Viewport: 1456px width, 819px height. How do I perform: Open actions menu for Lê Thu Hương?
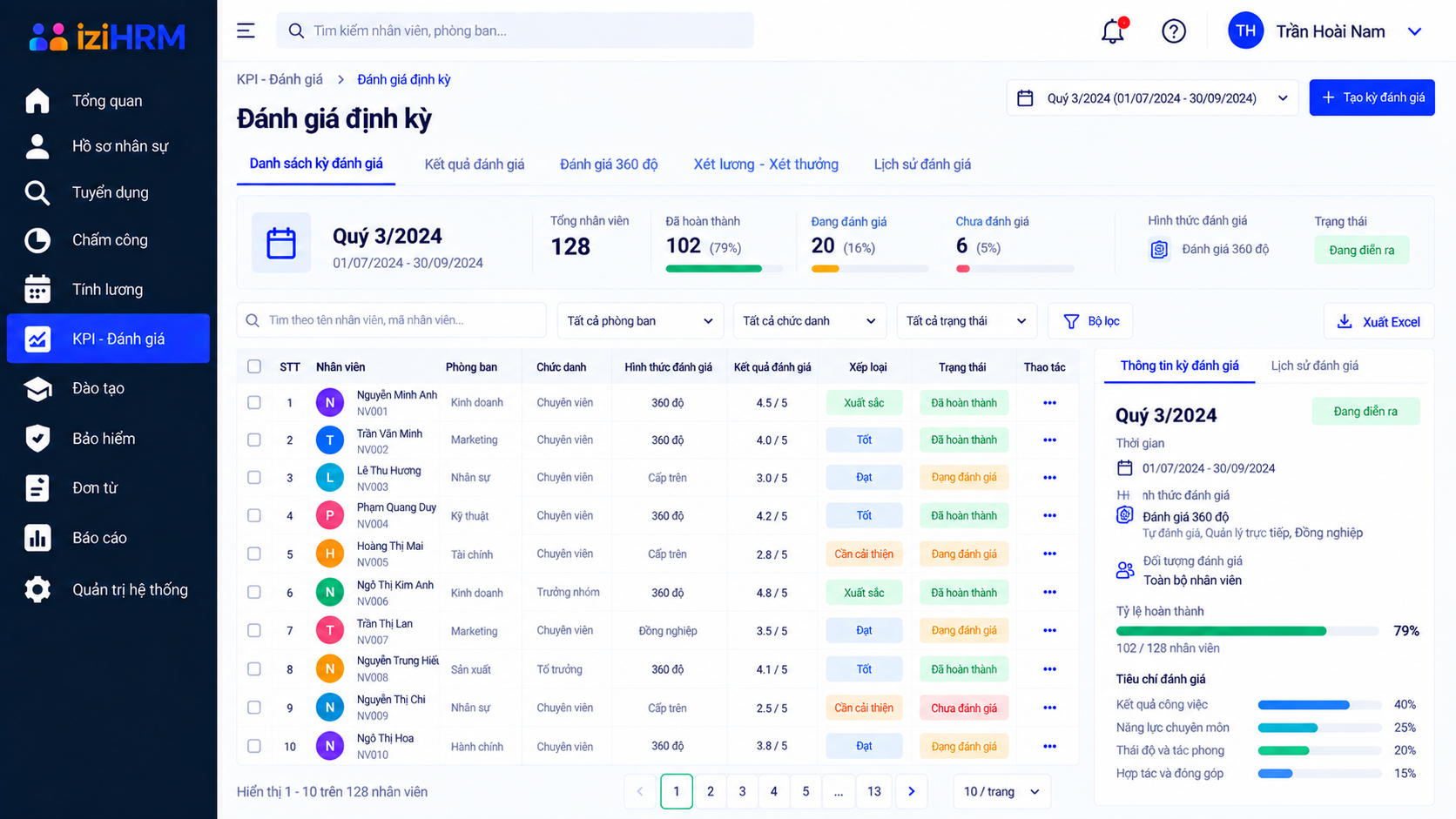coord(1049,478)
